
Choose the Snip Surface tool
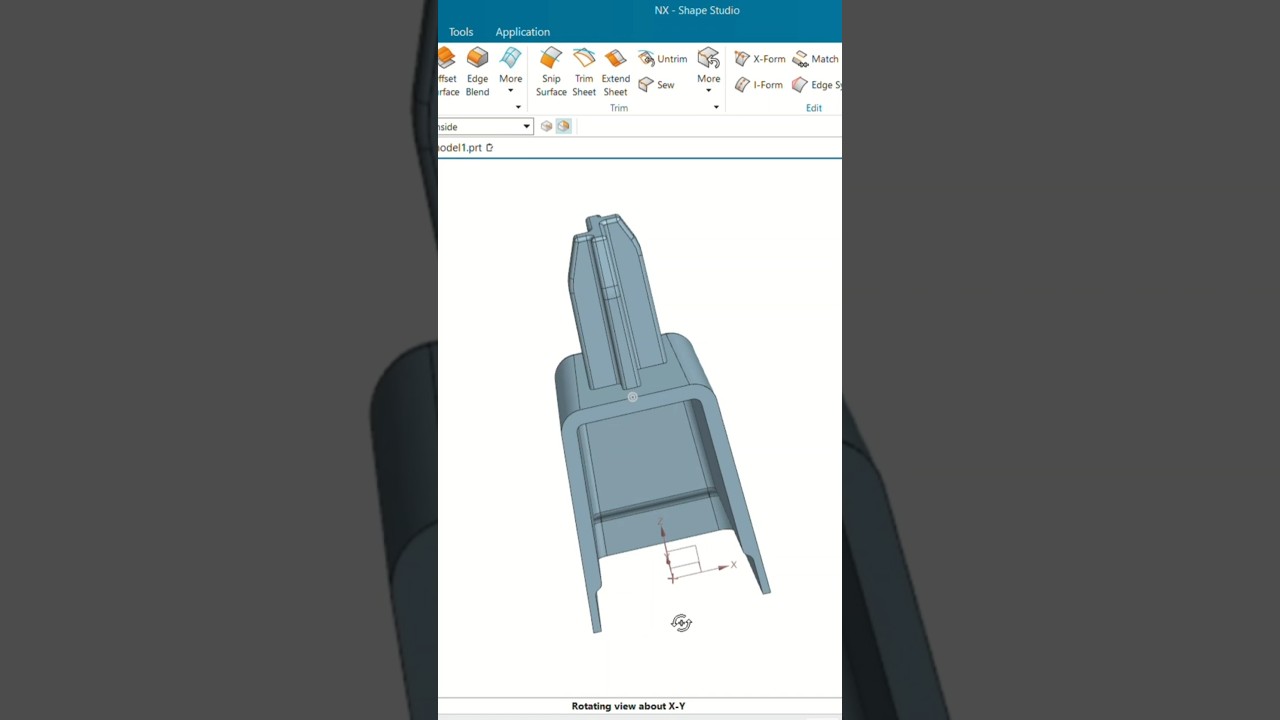[551, 72]
